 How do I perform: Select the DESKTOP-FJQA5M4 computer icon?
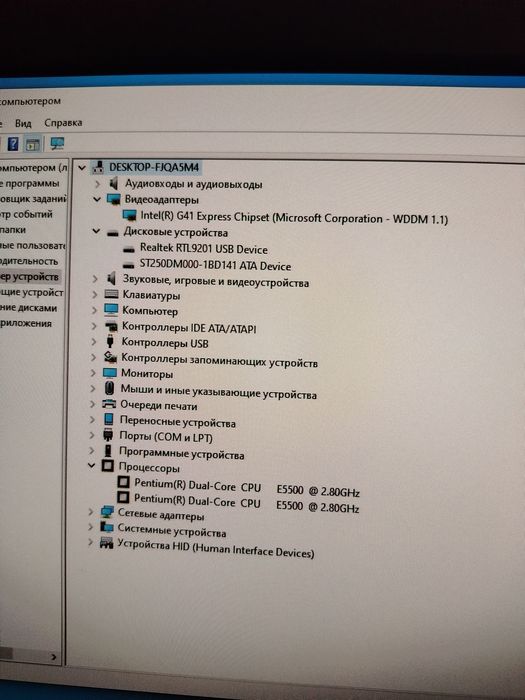pos(98,167)
